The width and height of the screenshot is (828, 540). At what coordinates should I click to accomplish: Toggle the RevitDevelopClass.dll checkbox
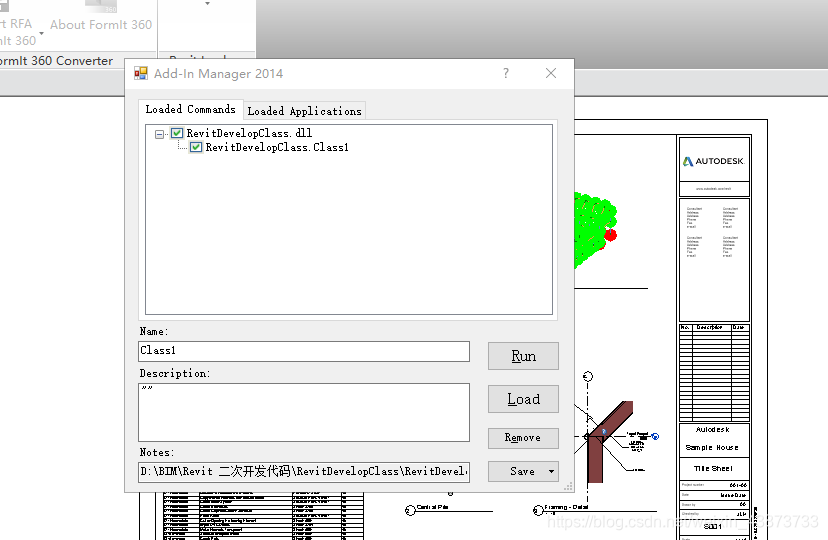(x=177, y=133)
